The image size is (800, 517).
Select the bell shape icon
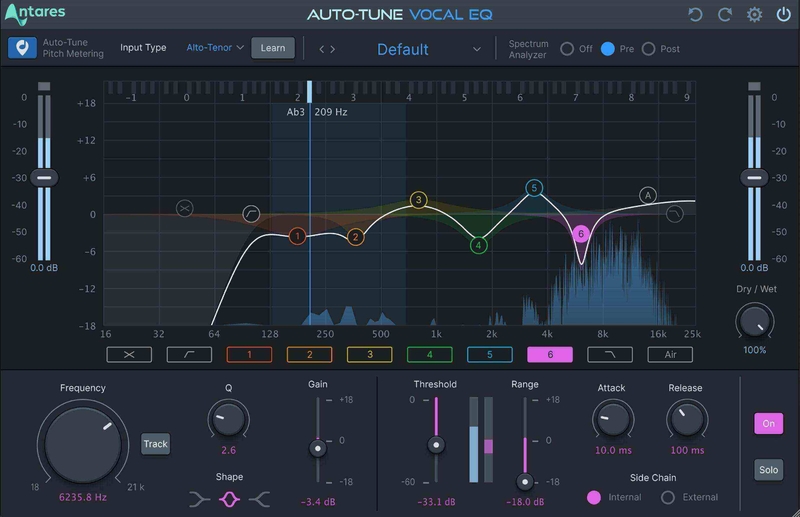click(230, 499)
